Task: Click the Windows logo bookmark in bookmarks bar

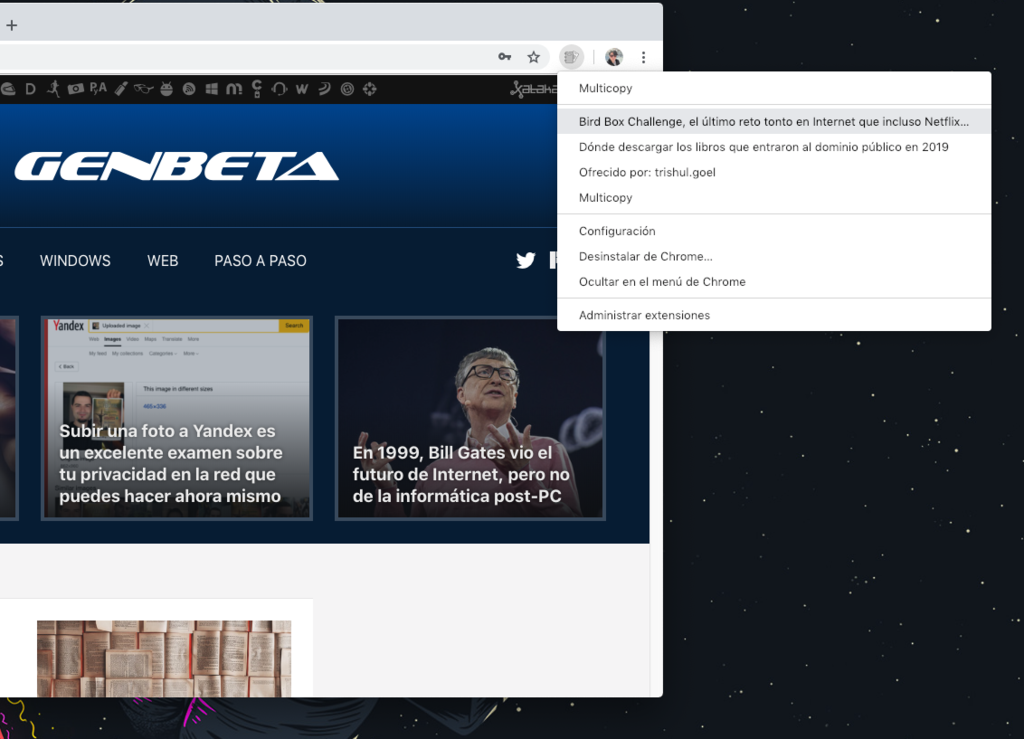Action: pyautogui.click(x=209, y=89)
